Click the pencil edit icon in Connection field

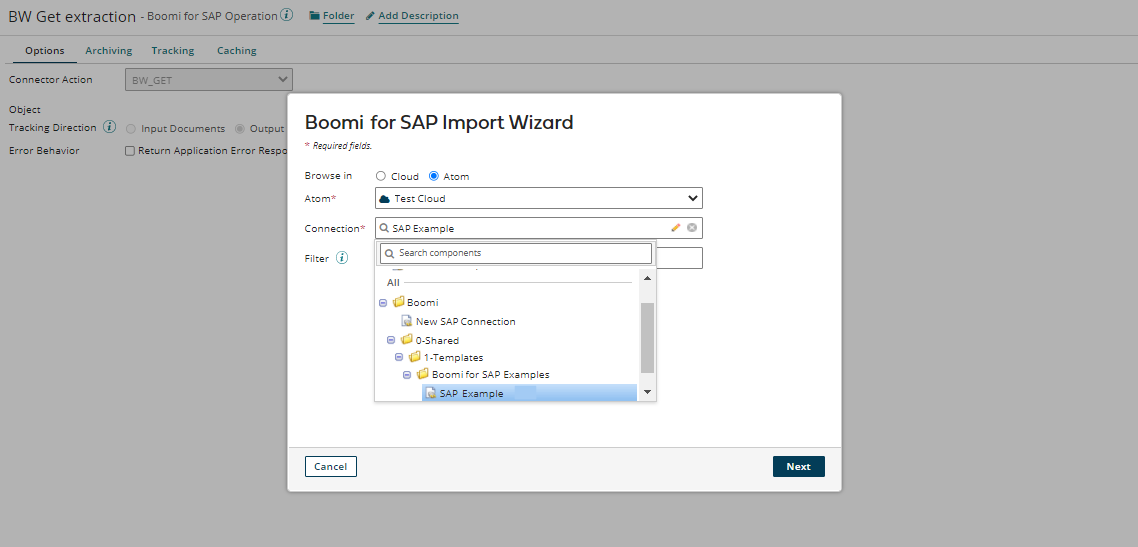676,228
